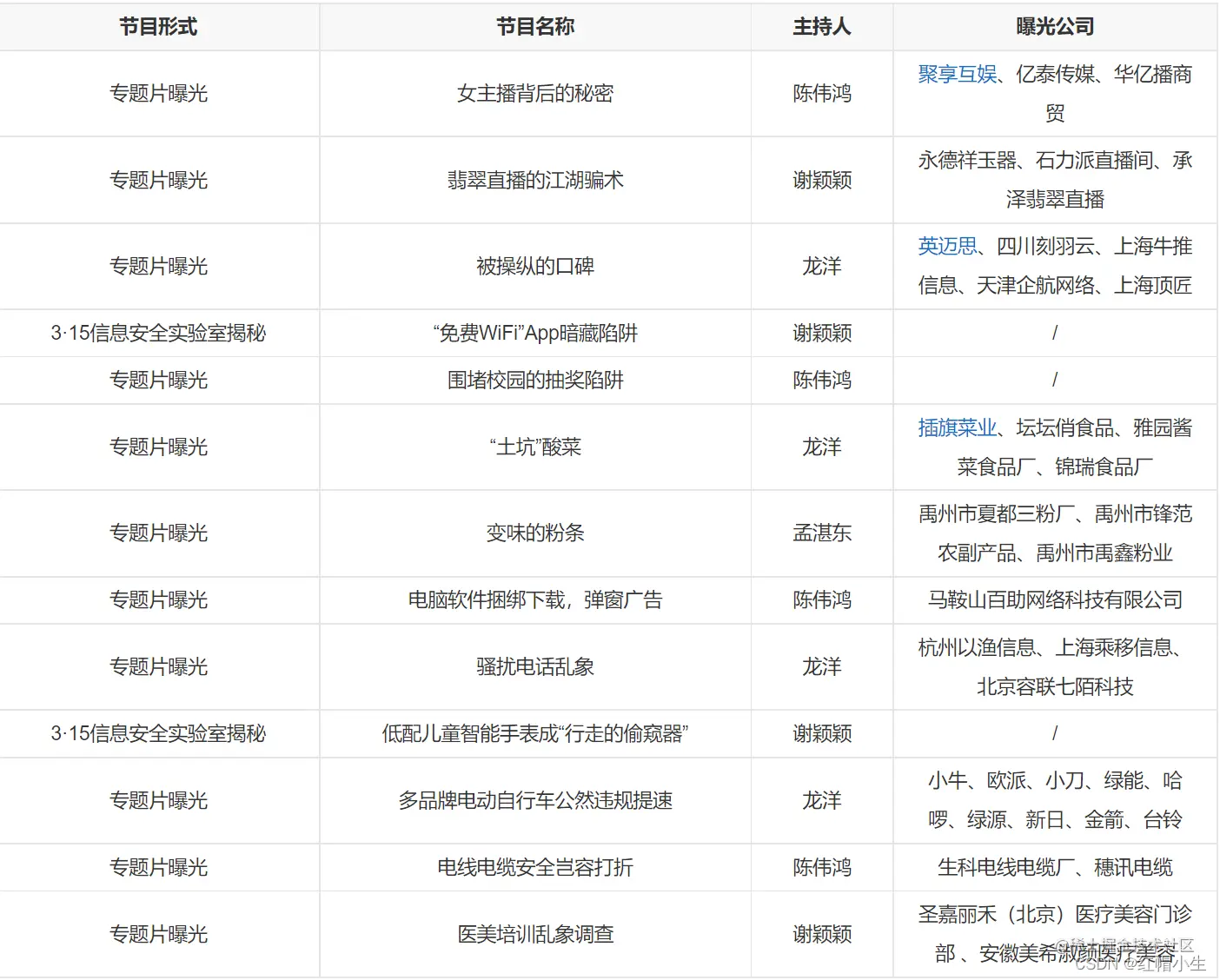The width and height of the screenshot is (1220, 980).
Task: Click the program title 多品牌电动自行车公然违规提速
Action: 535,801
